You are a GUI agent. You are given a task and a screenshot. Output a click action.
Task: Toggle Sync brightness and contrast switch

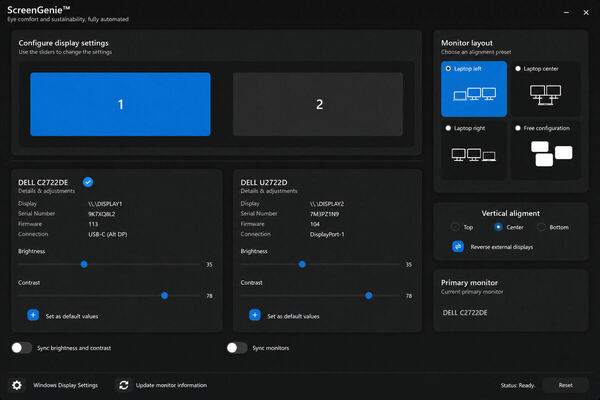21,348
